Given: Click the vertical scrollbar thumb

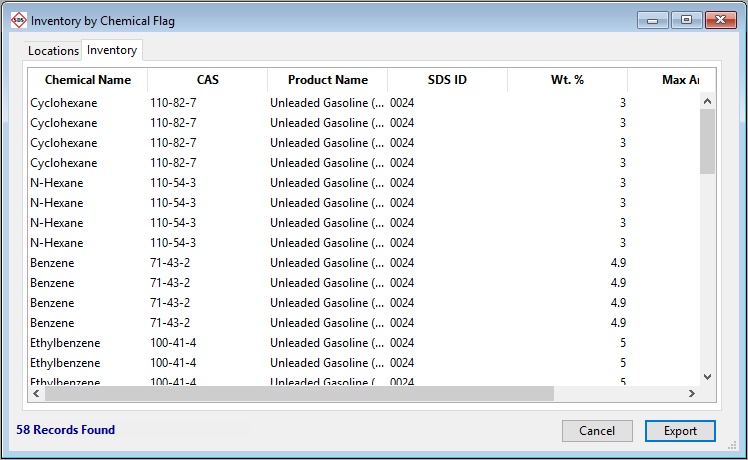Looking at the screenshot, I should click(x=707, y=140).
